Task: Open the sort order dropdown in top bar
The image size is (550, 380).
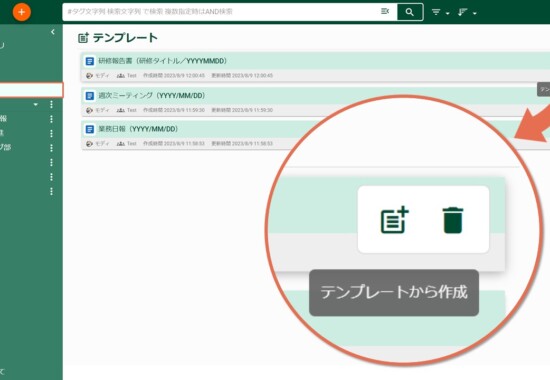Action: (x=467, y=12)
